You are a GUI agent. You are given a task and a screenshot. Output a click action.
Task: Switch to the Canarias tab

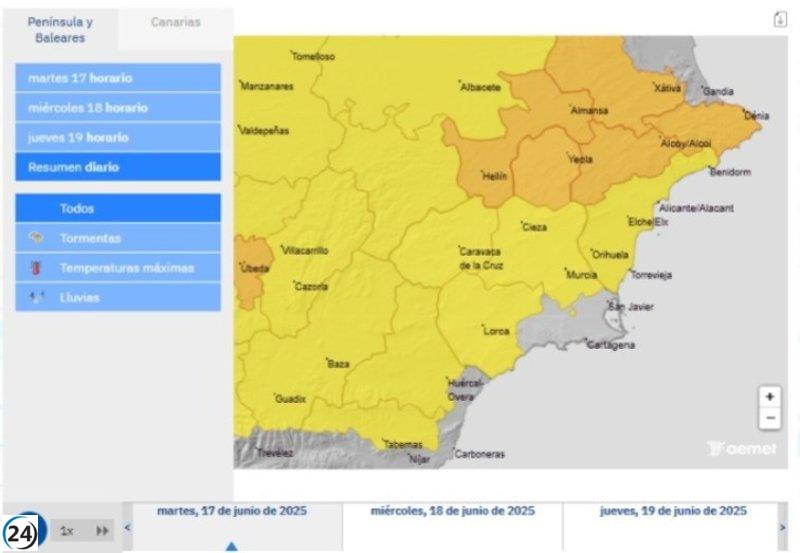(x=175, y=22)
